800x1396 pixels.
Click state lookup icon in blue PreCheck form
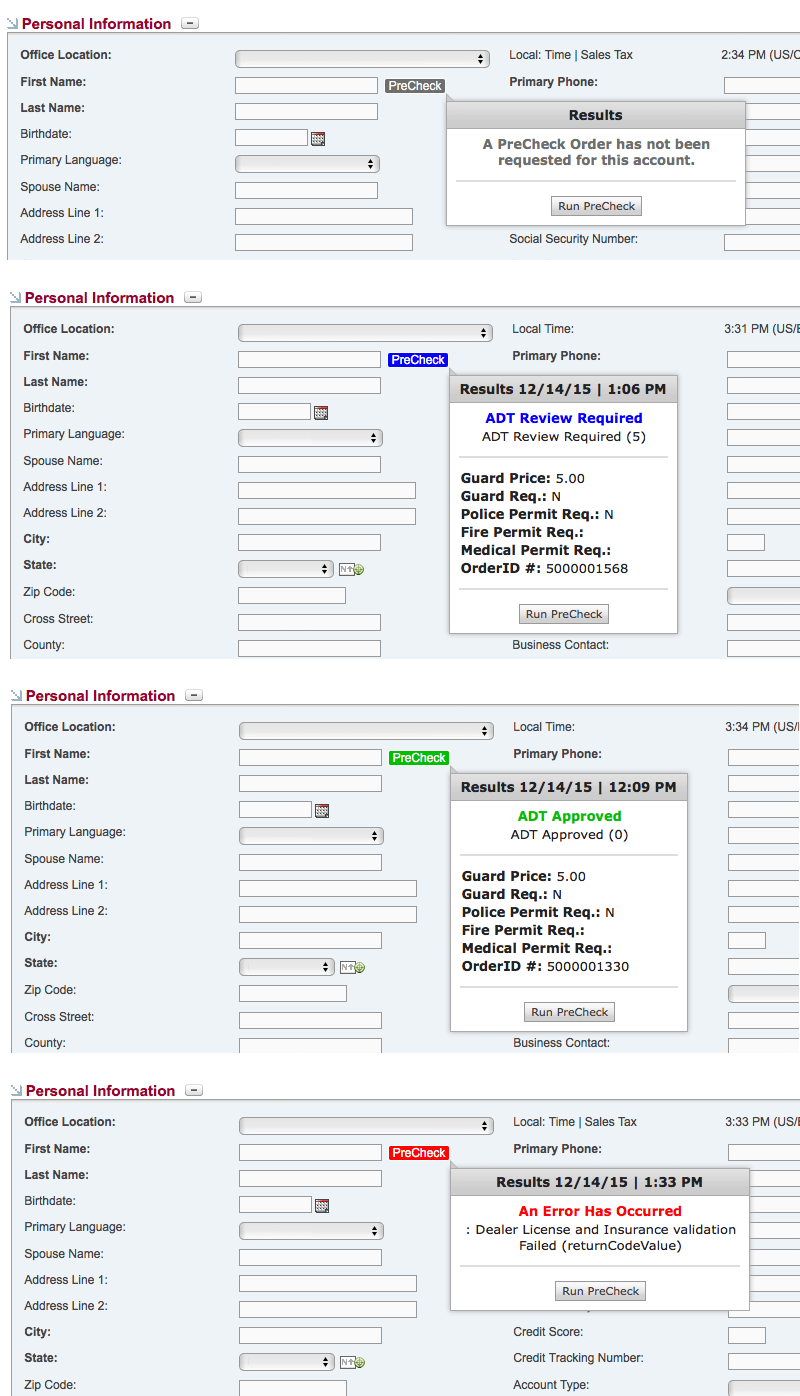(x=351, y=569)
